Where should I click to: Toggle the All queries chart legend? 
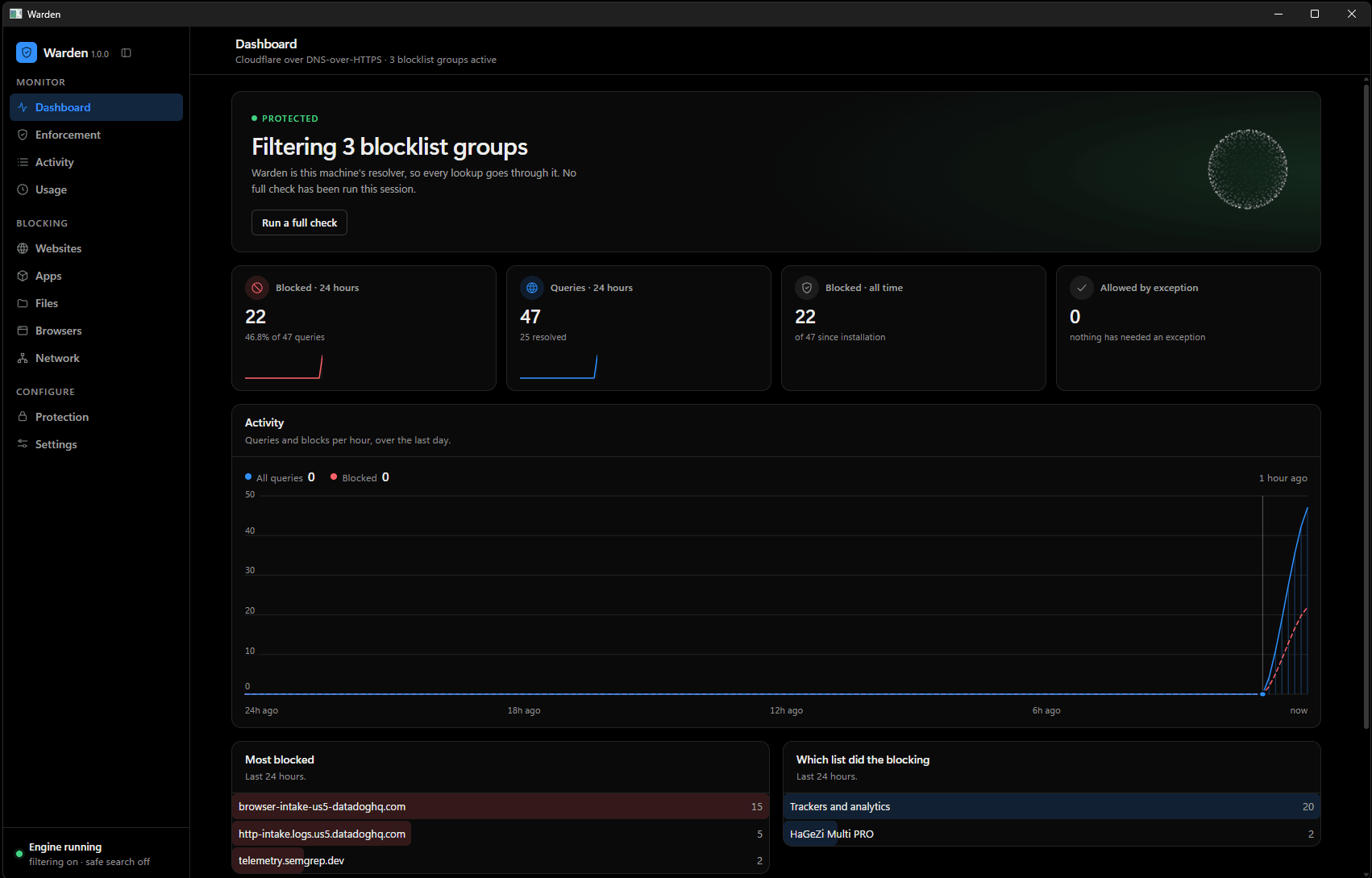coord(280,477)
